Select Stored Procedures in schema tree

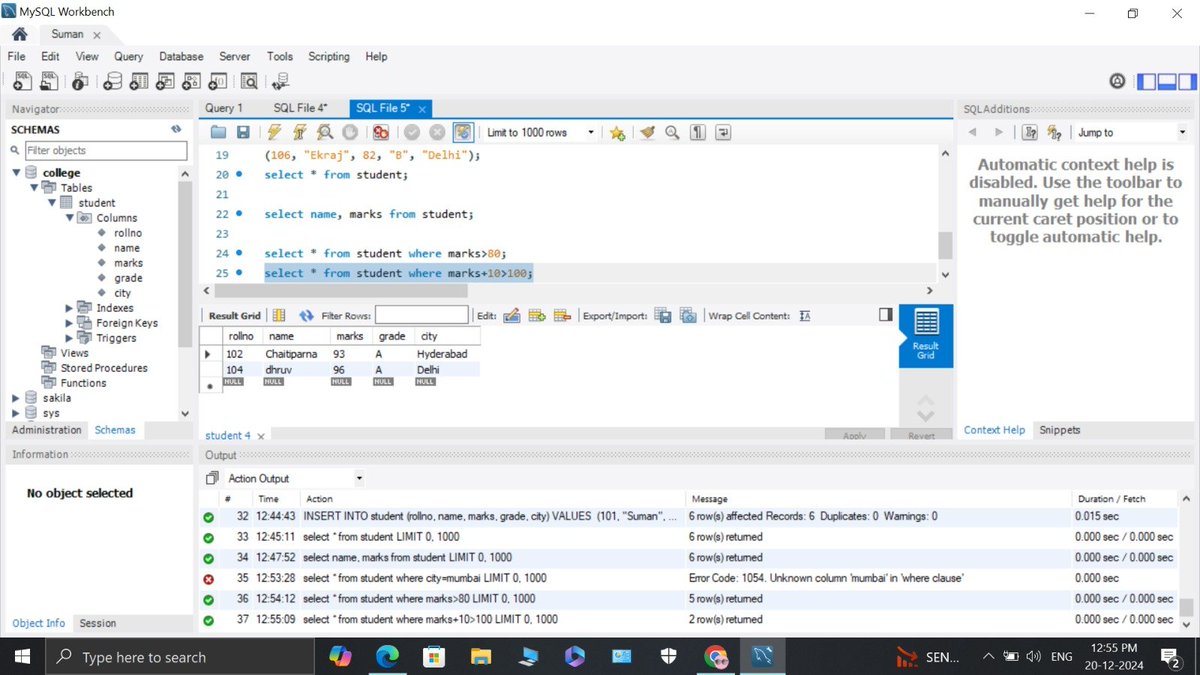point(104,368)
